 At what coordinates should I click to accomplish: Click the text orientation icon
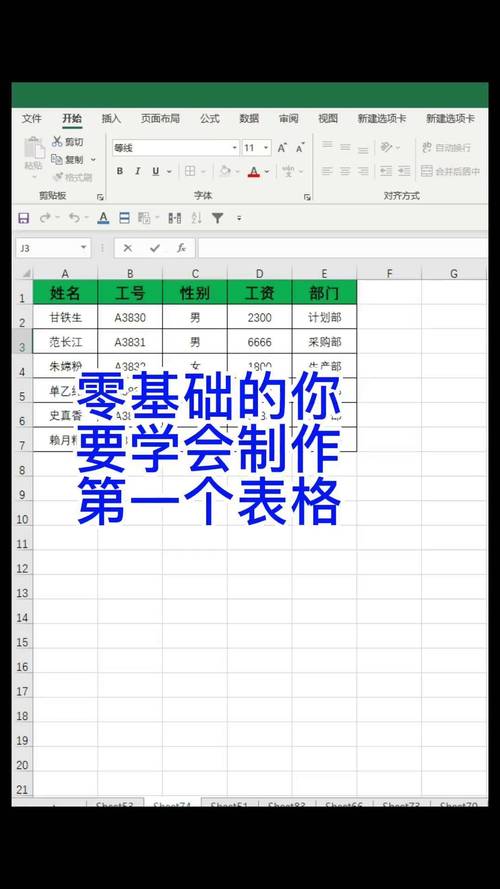tap(387, 147)
